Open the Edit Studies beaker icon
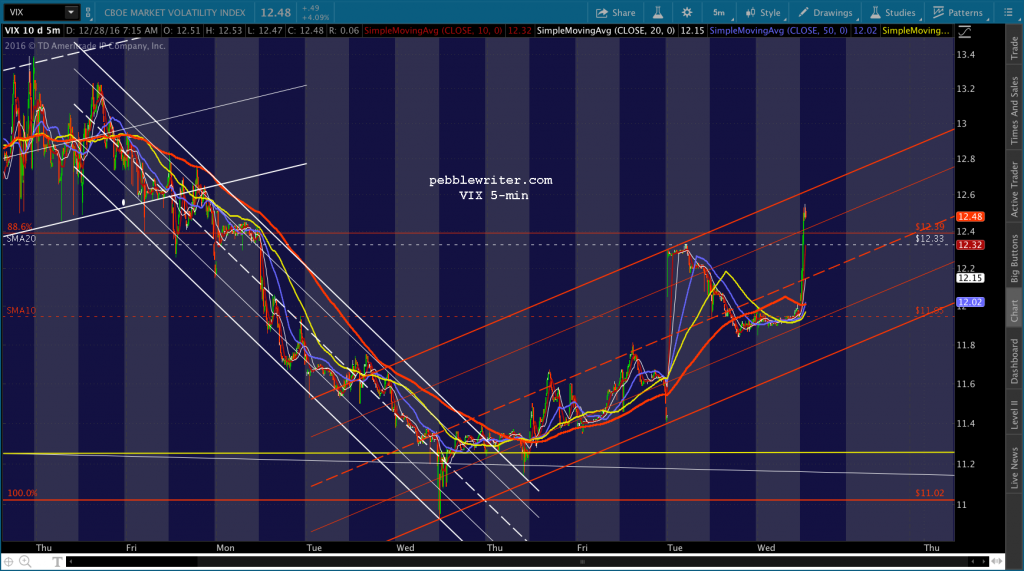Viewport: 1024px width, 571px height. point(658,12)
